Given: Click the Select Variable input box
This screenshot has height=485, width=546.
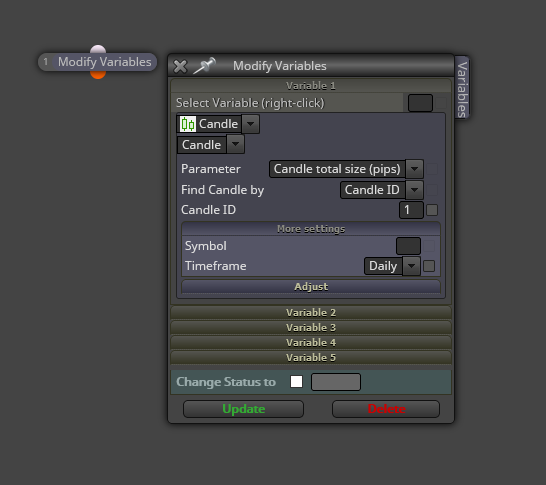Looking at the screenshot, I should (420, 103).
